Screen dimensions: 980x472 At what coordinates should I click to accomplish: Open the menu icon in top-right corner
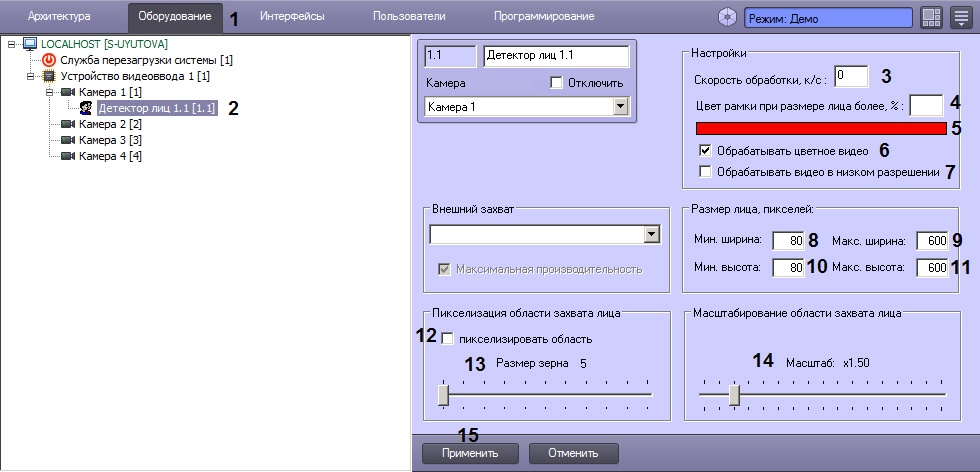[x=961, y=18]
